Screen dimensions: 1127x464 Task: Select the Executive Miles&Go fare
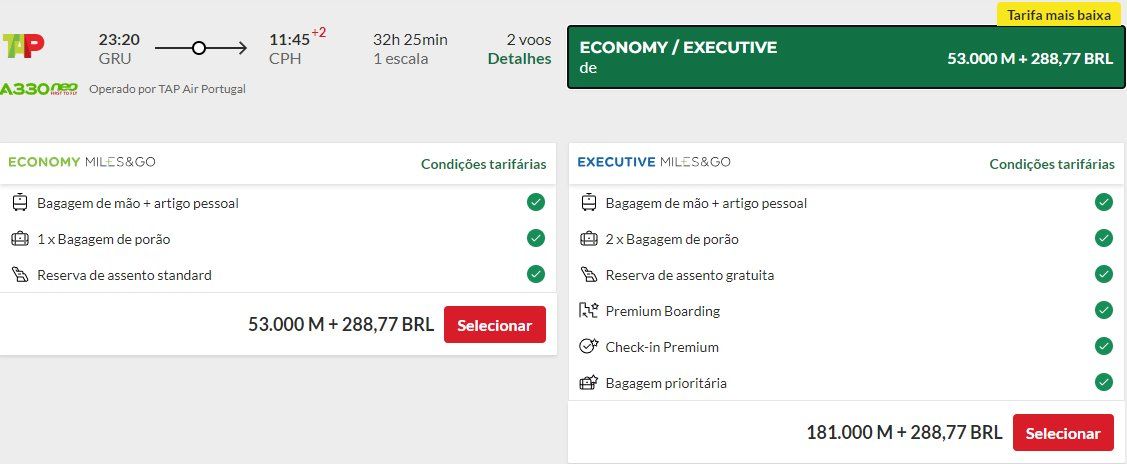1062,433
